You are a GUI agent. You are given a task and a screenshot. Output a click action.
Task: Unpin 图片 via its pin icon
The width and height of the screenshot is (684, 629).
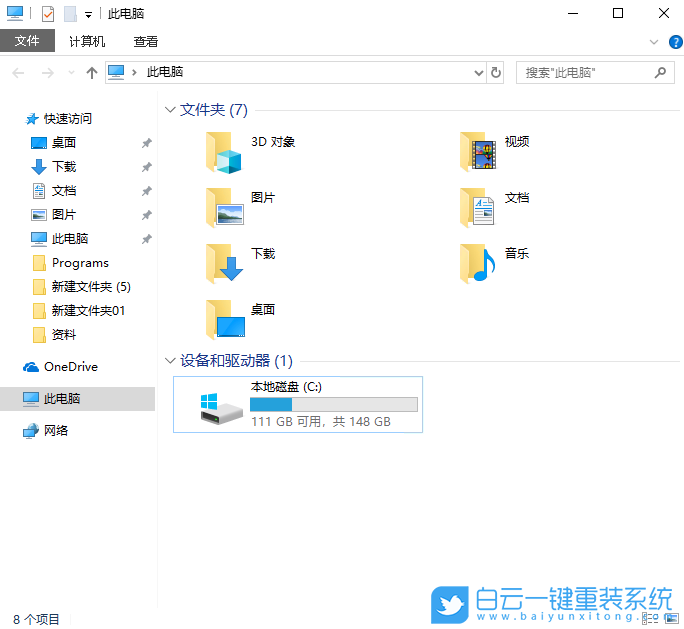point(147,215)
